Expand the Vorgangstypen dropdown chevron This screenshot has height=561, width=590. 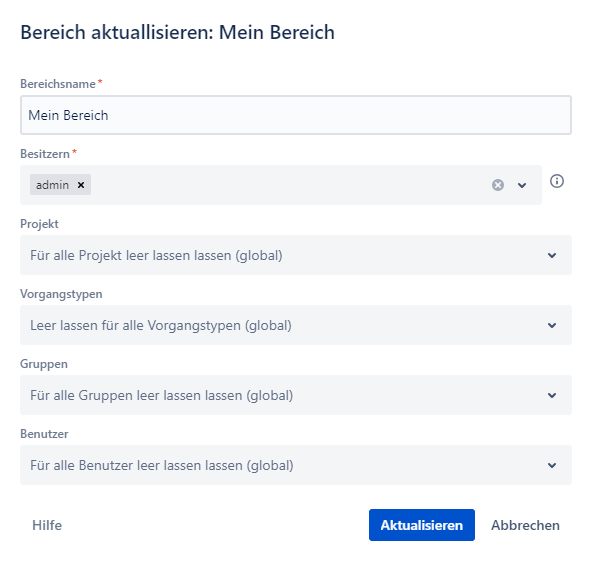552,325
